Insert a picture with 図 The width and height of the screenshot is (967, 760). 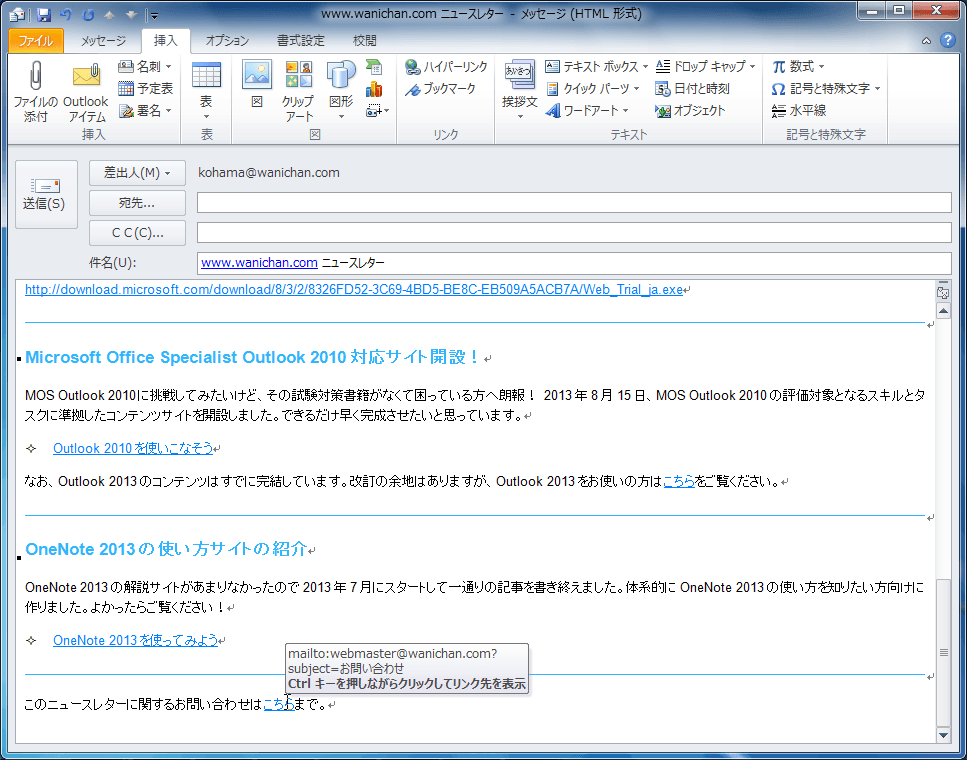pyautogui.click(x=257, y=85)
